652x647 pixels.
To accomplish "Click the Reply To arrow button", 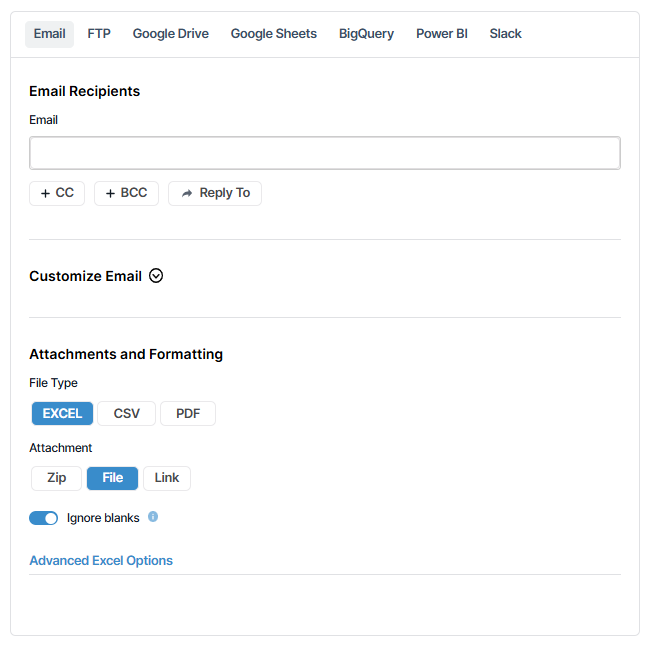I will [215, 193].
